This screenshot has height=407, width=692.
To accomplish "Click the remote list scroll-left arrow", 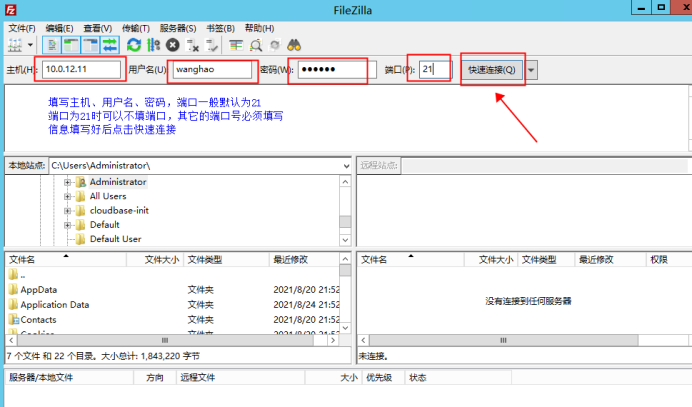I will click(x=363, y=340).
